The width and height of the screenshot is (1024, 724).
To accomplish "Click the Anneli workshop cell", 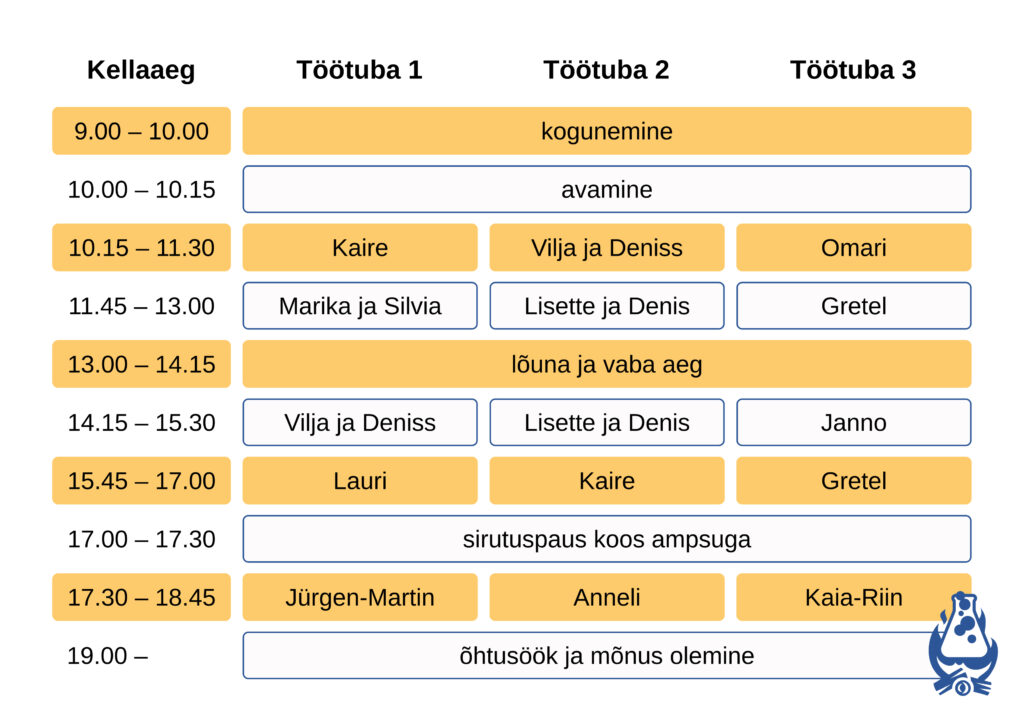I will coord(606,598).
